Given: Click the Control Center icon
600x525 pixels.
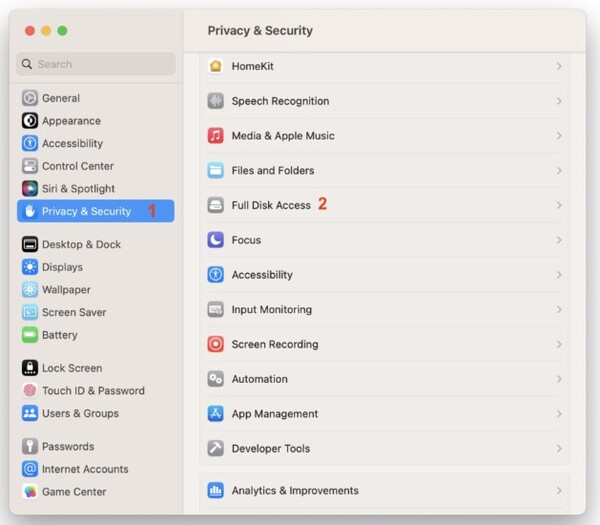Looking at the screenshot, I should tap(30, 166).
